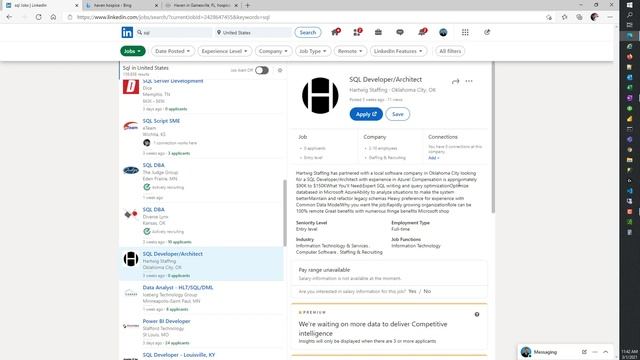Switch to the Haven Hospice Bing tab
This screenshot has height=360, width=640.
click(x=121, y=5)
